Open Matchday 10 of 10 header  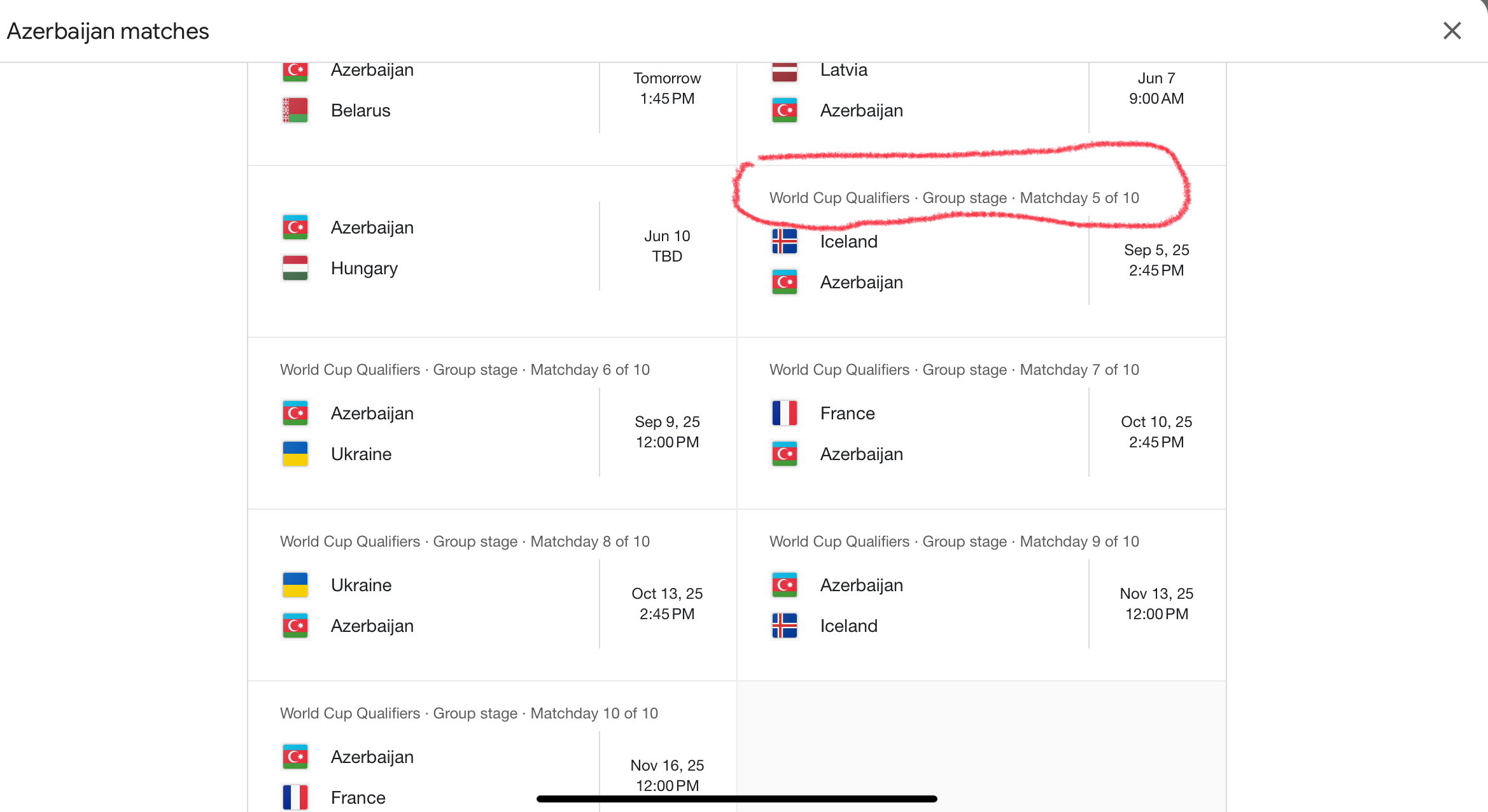[468, 713]
